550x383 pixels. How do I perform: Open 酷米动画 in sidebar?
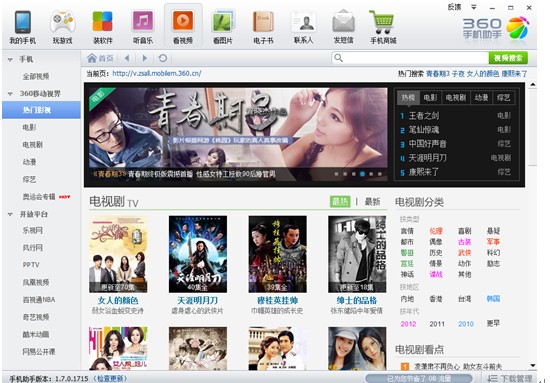coord(36,334)
